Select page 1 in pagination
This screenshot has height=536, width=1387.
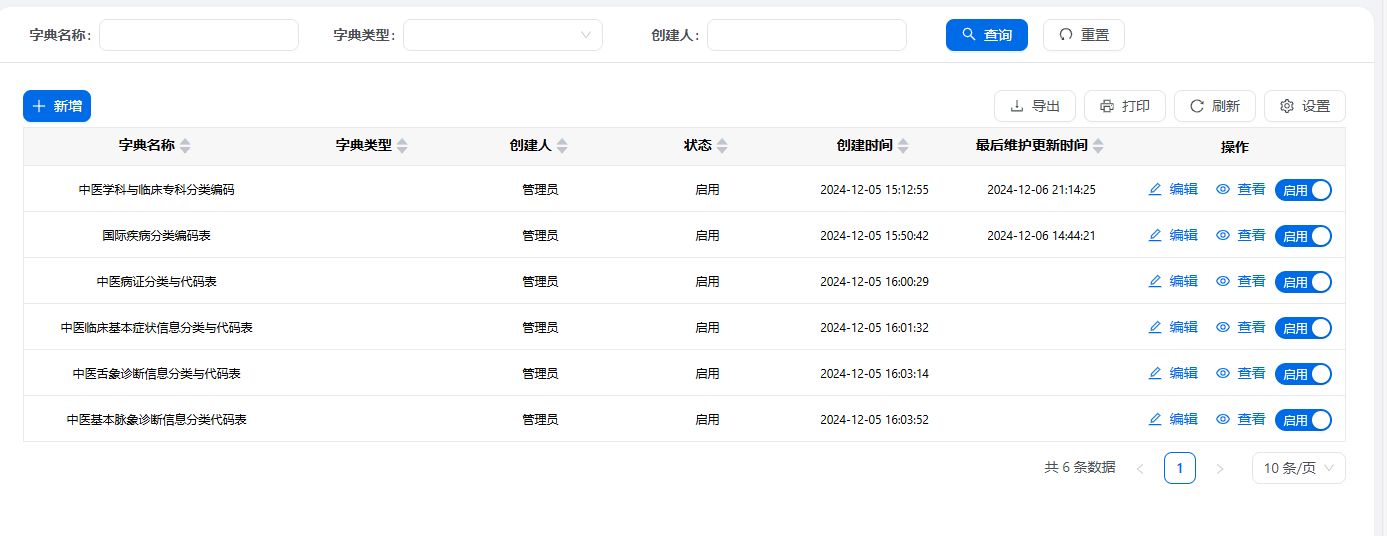click(1180, 468)
